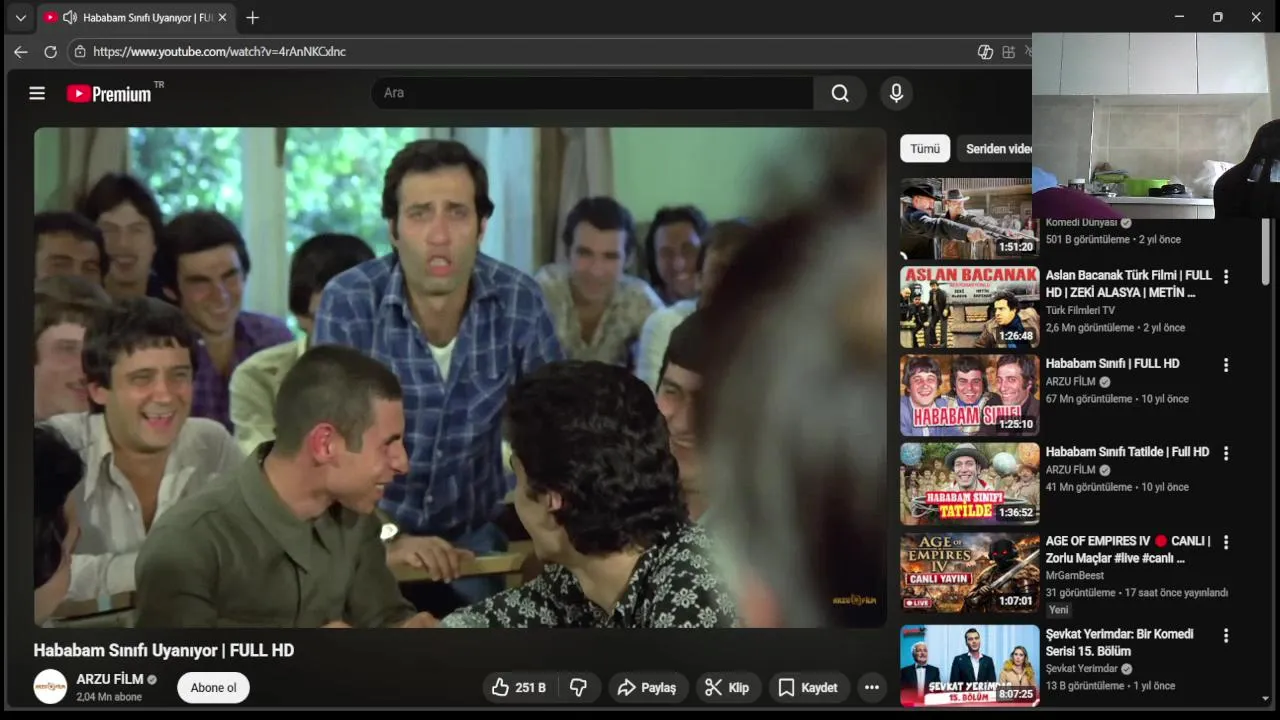Open MrGamBeest channel link
The image size is (1280, 720).
(1075, 575)
